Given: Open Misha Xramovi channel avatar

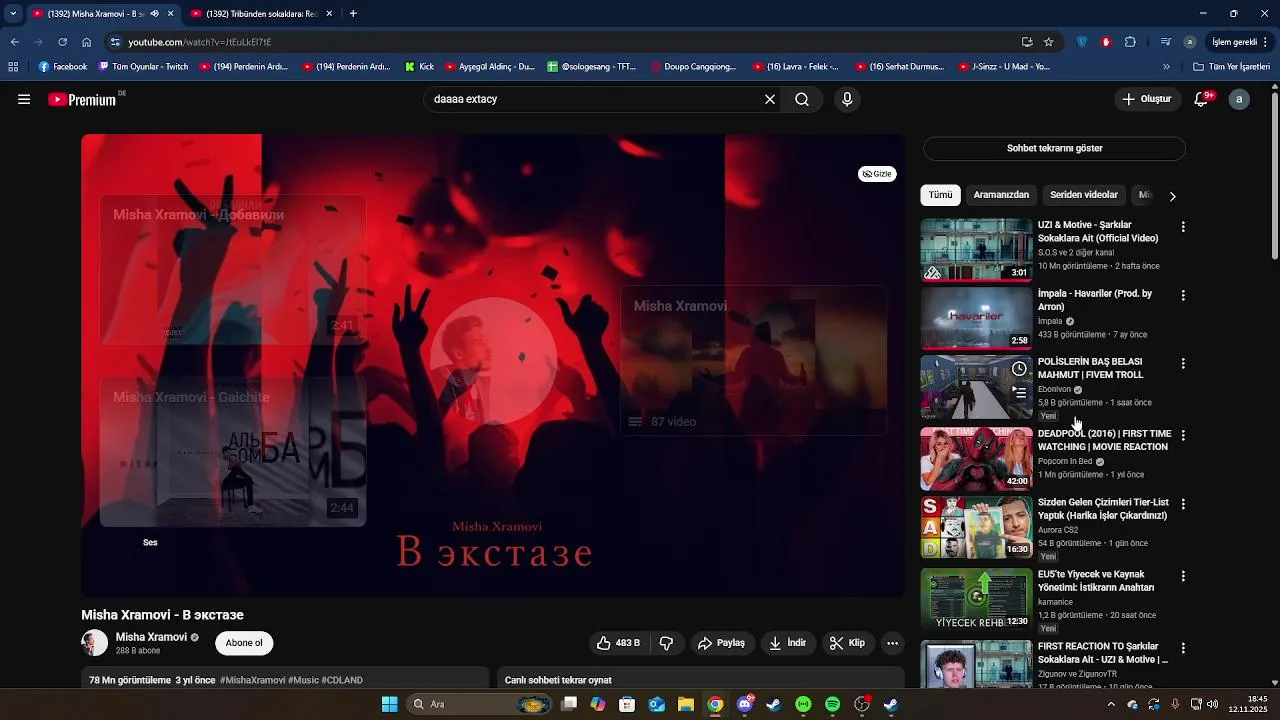Looking at the screenshot, I should coord(94,643).
